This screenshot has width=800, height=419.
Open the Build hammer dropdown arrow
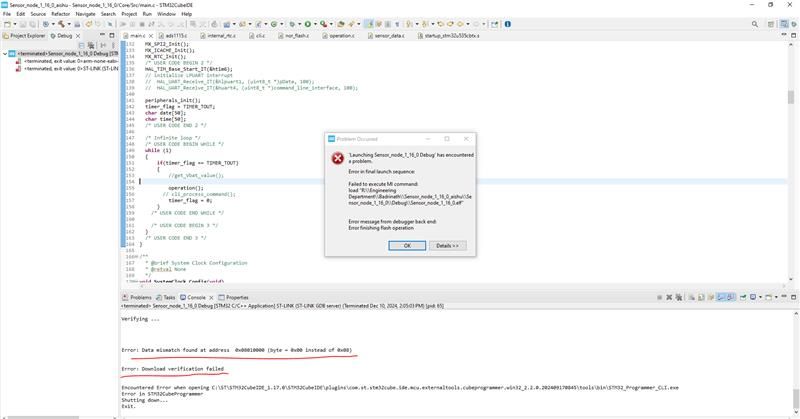tap(69, 24)
